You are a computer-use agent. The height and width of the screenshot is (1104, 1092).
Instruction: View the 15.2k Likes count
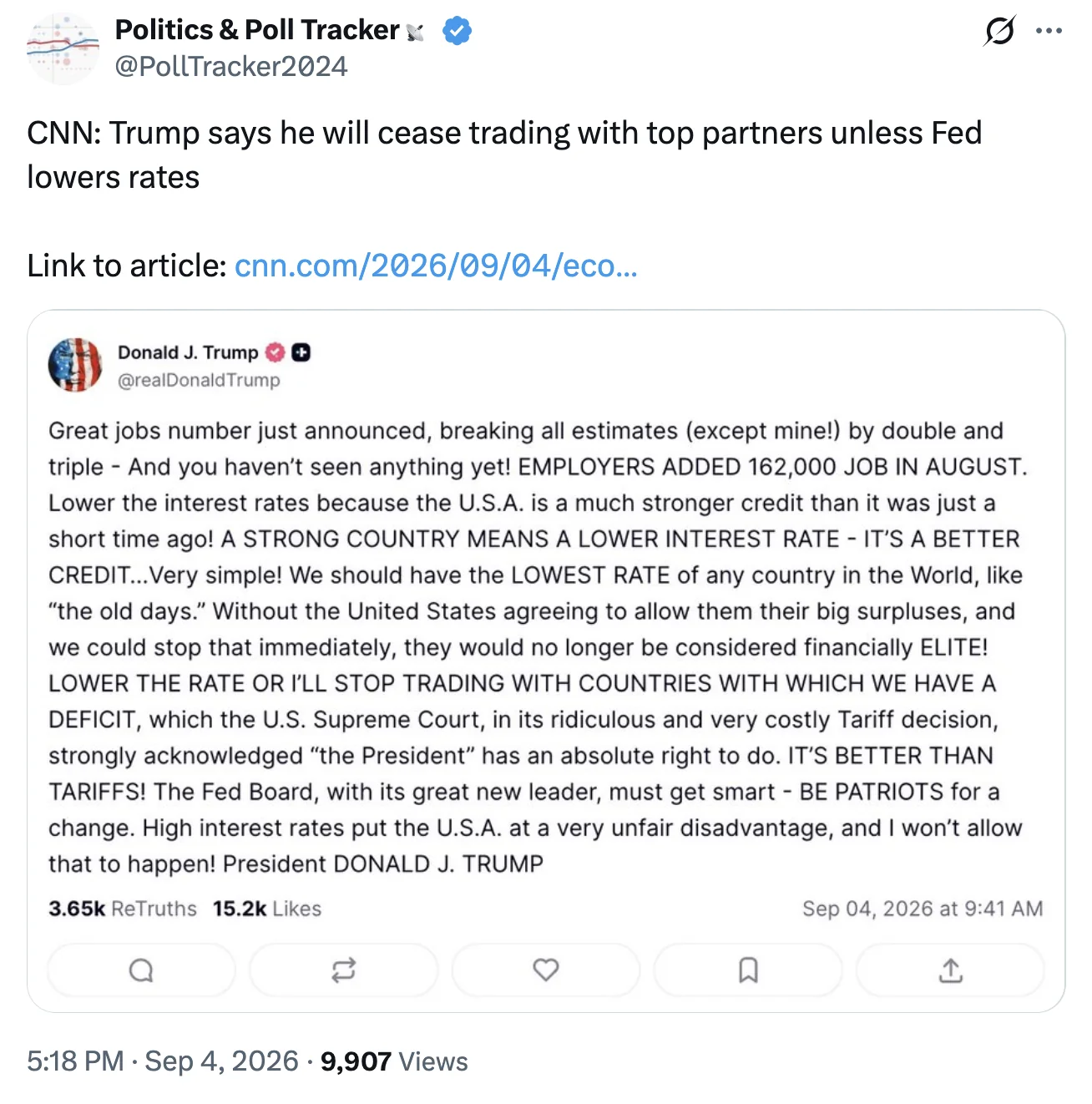(267, 909)
